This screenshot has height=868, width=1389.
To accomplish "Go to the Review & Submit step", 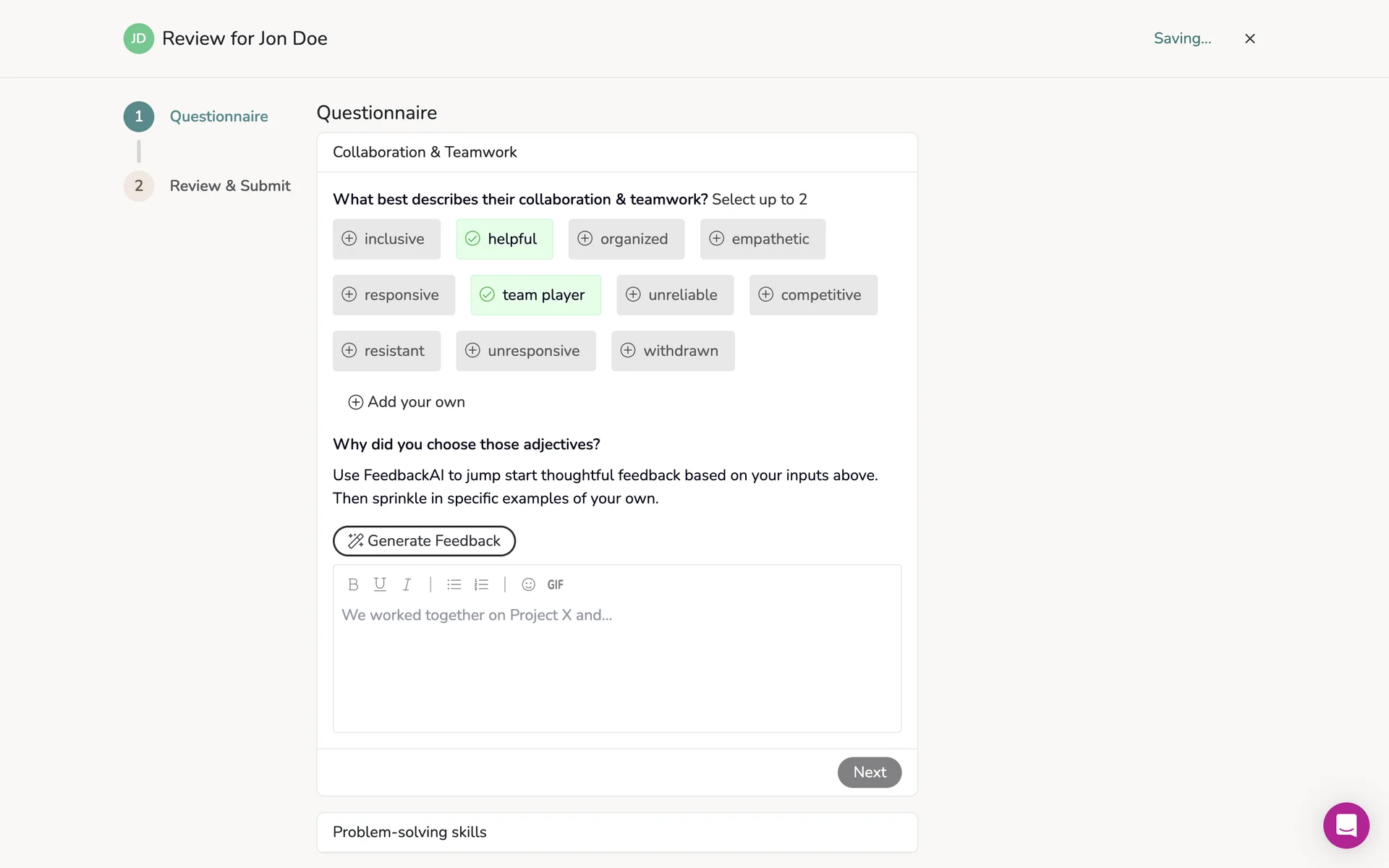I will (x=230, y=187).
